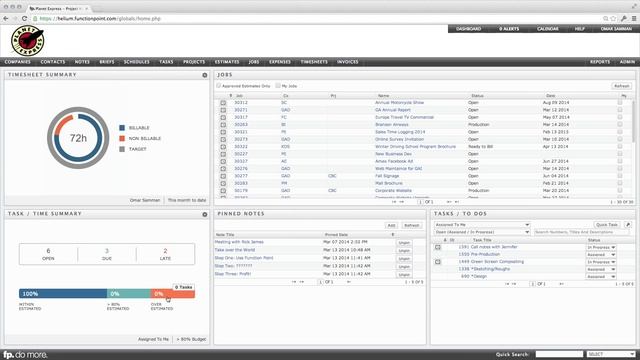Click the row icon for job 30179

(223, 191)
